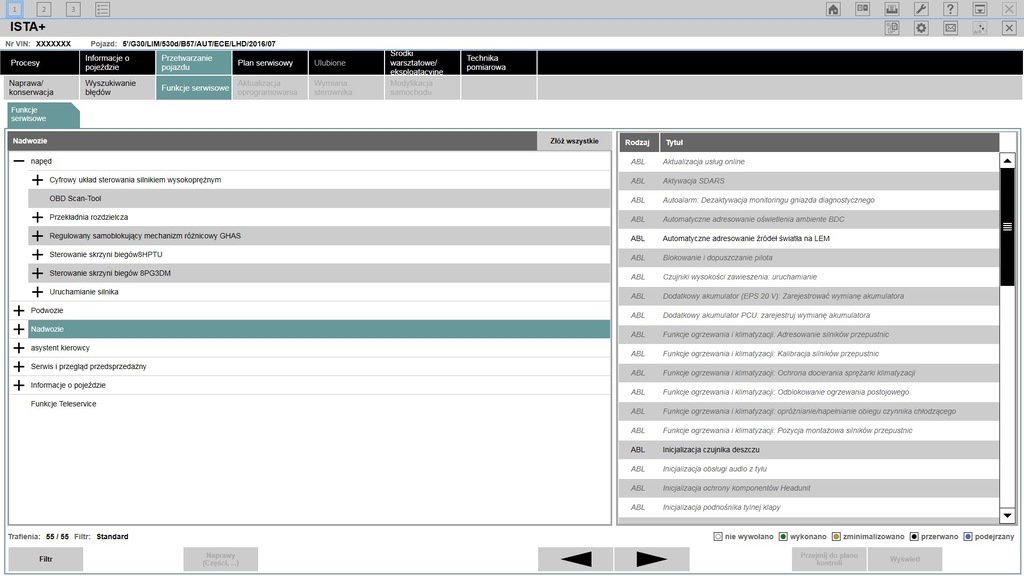
Task: Click the home icon in top toolbar
Action: (833, 9)
